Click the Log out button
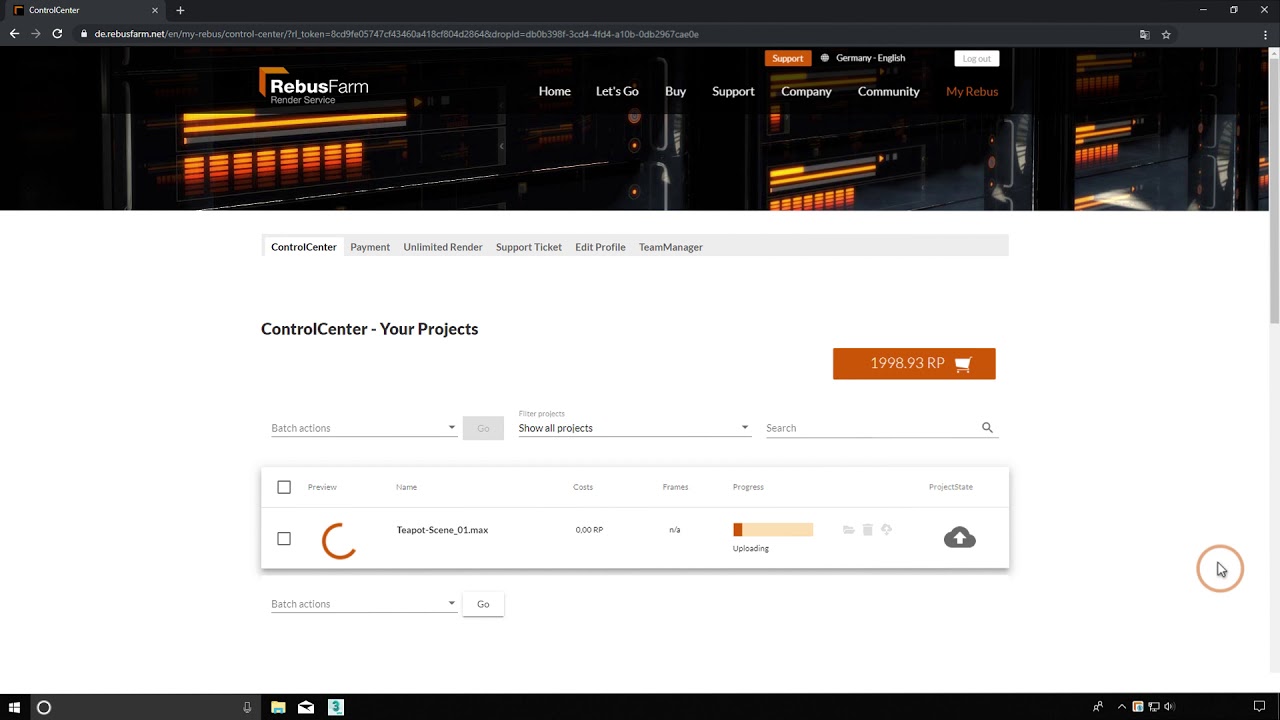Screen dimensions: 1280x720 point(977,58)
